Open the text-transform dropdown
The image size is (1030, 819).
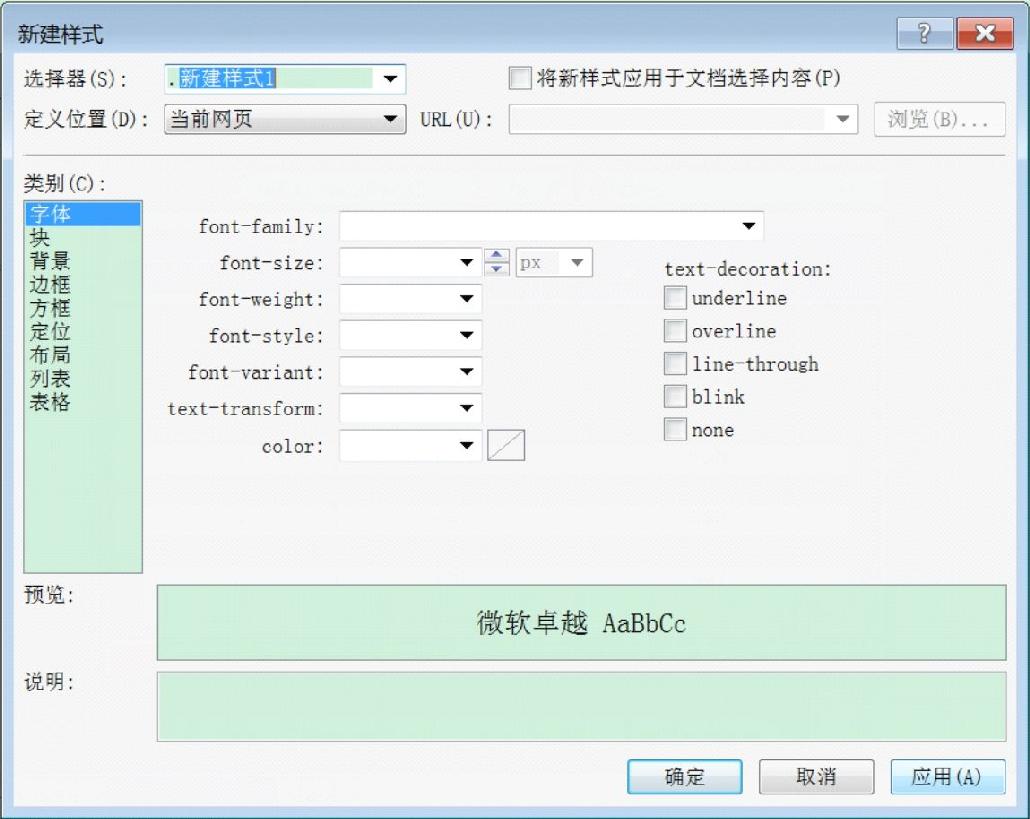(466, 408)
